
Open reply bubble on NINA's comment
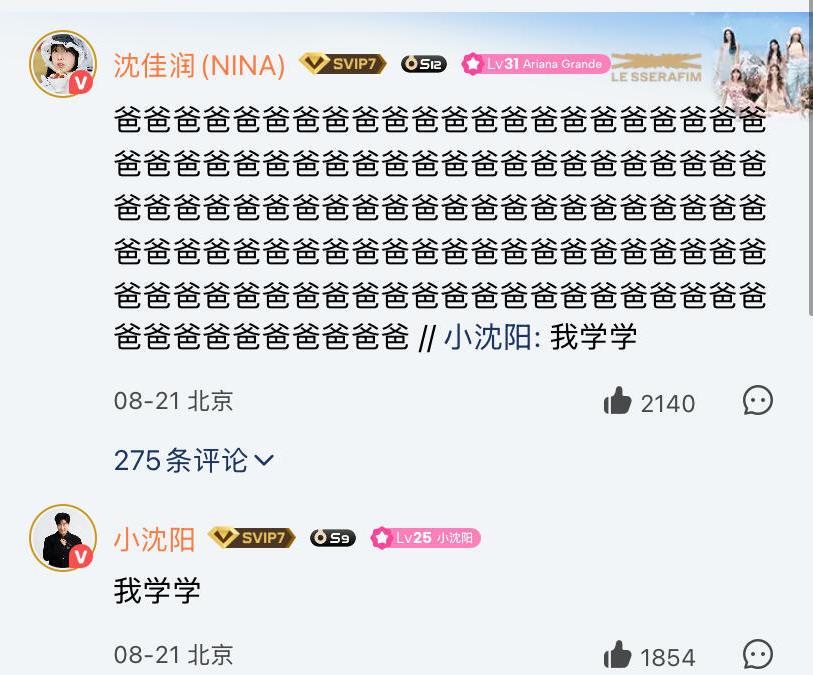pyautogui.click(x=758, y=400)
